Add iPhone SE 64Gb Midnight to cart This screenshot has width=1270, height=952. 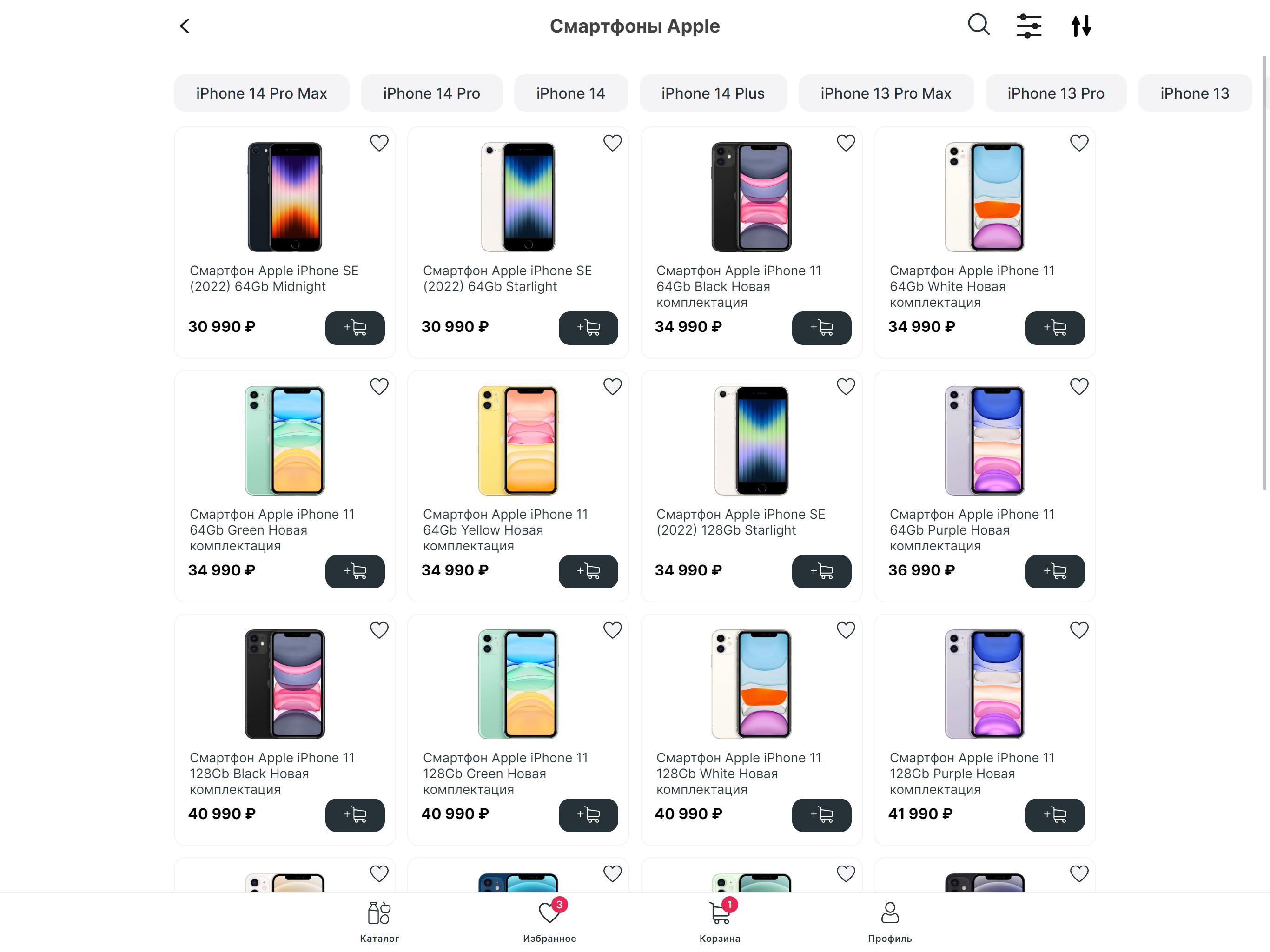355,328
